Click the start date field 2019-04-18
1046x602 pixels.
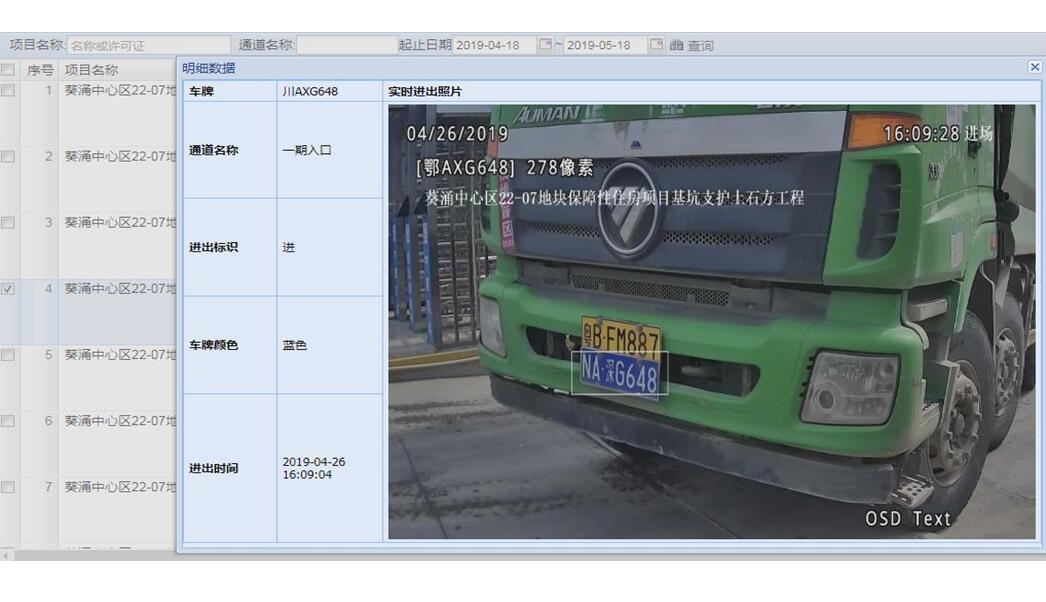coord(496,45)
